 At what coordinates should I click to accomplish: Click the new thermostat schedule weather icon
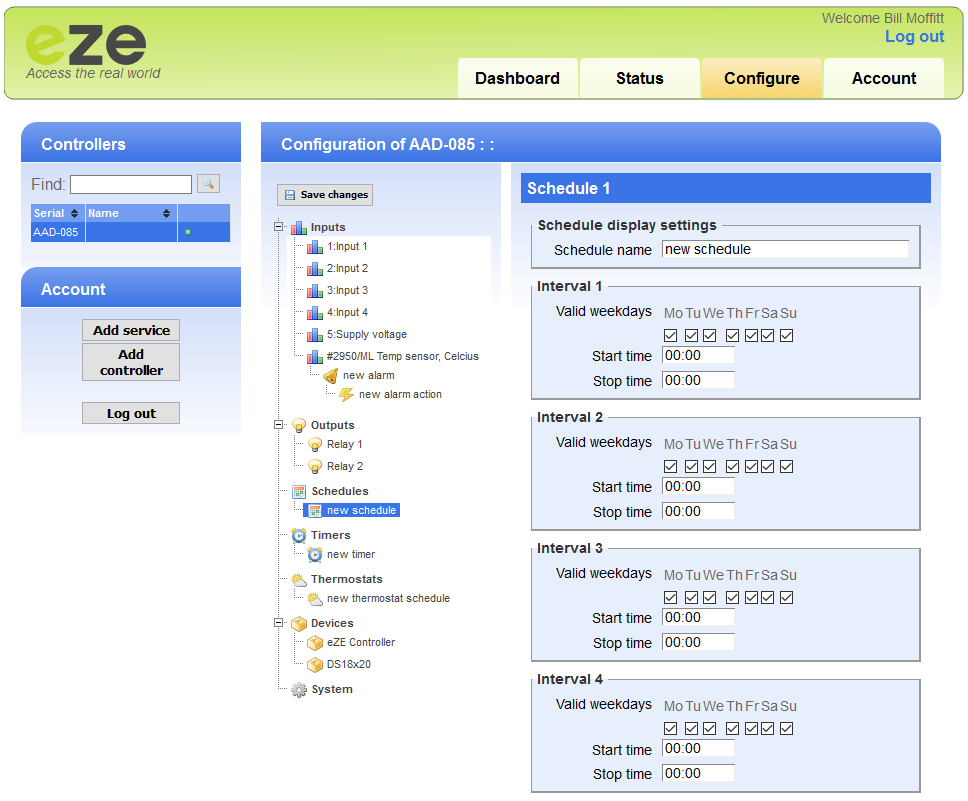[x=315, y=599]
